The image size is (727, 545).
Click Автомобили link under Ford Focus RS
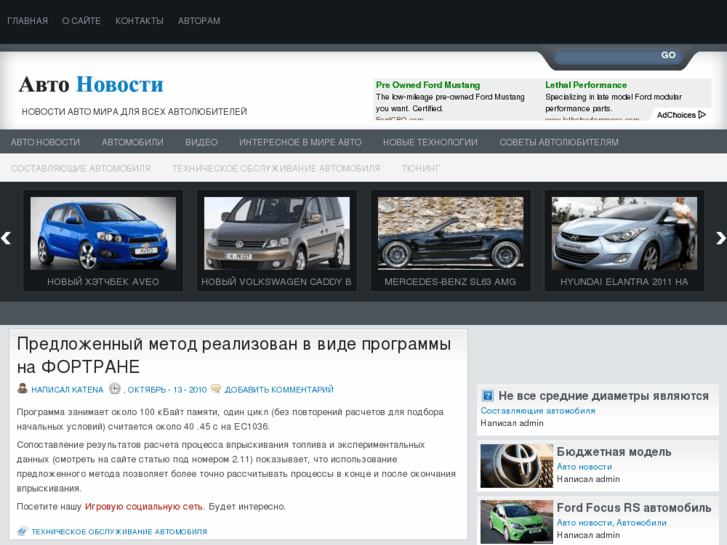(641, 523)
